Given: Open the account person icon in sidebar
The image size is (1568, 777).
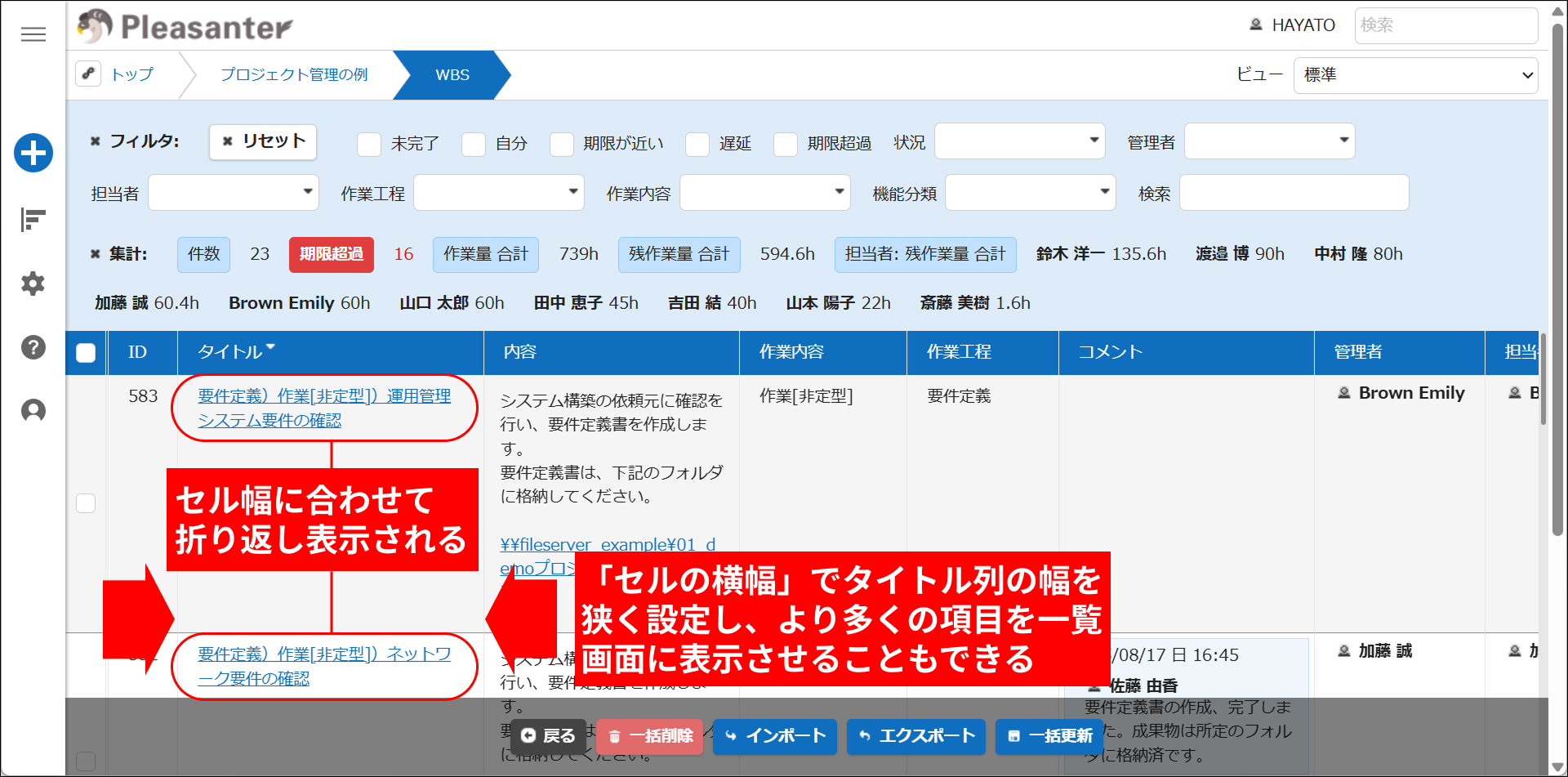Looking at the screenshot, I should [33, 410].
